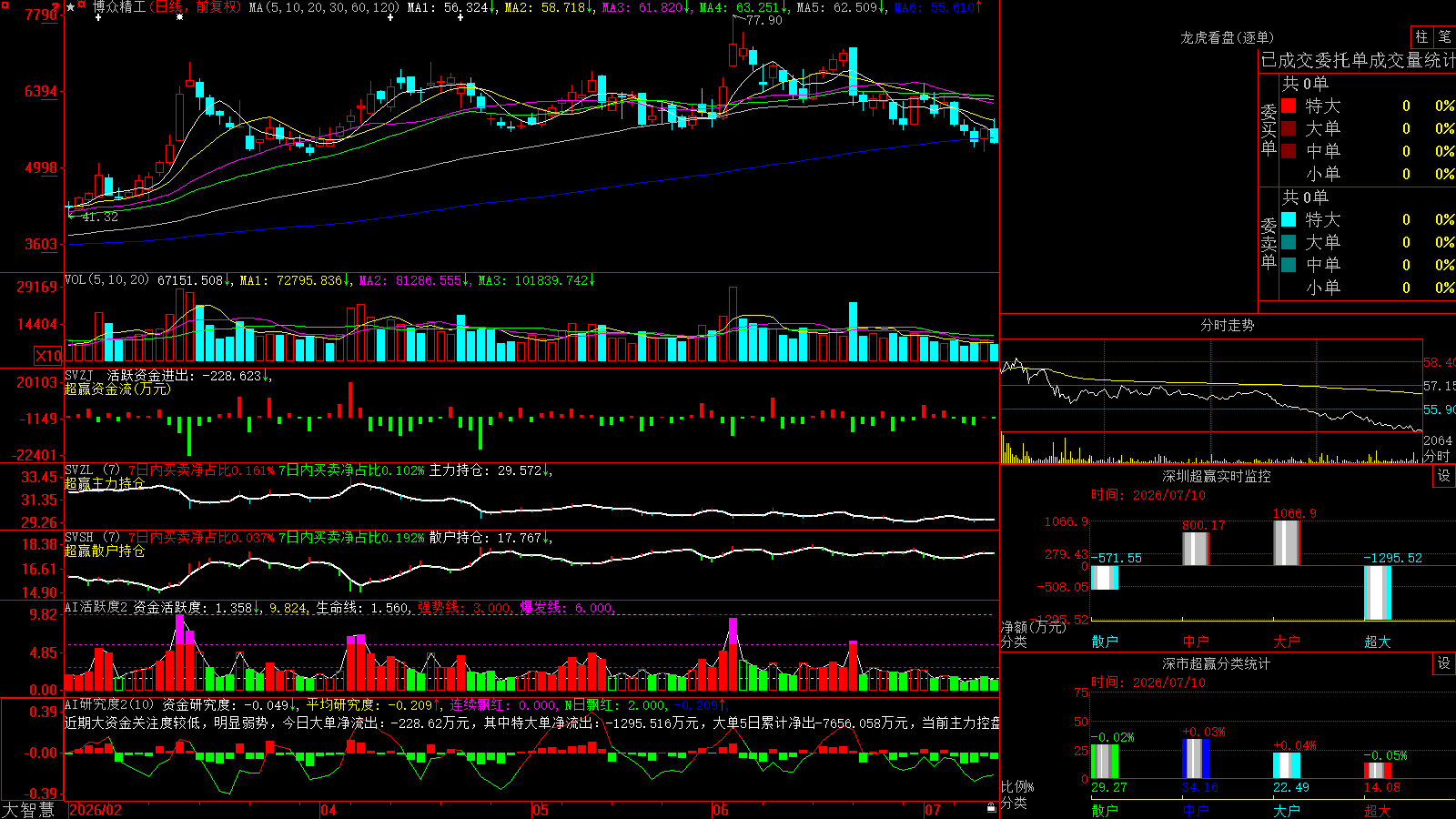The height and width of the screenshot is (819, 1456).
Task: Click the 散户持仓: 17.767 value
Action: pos(486,538)
